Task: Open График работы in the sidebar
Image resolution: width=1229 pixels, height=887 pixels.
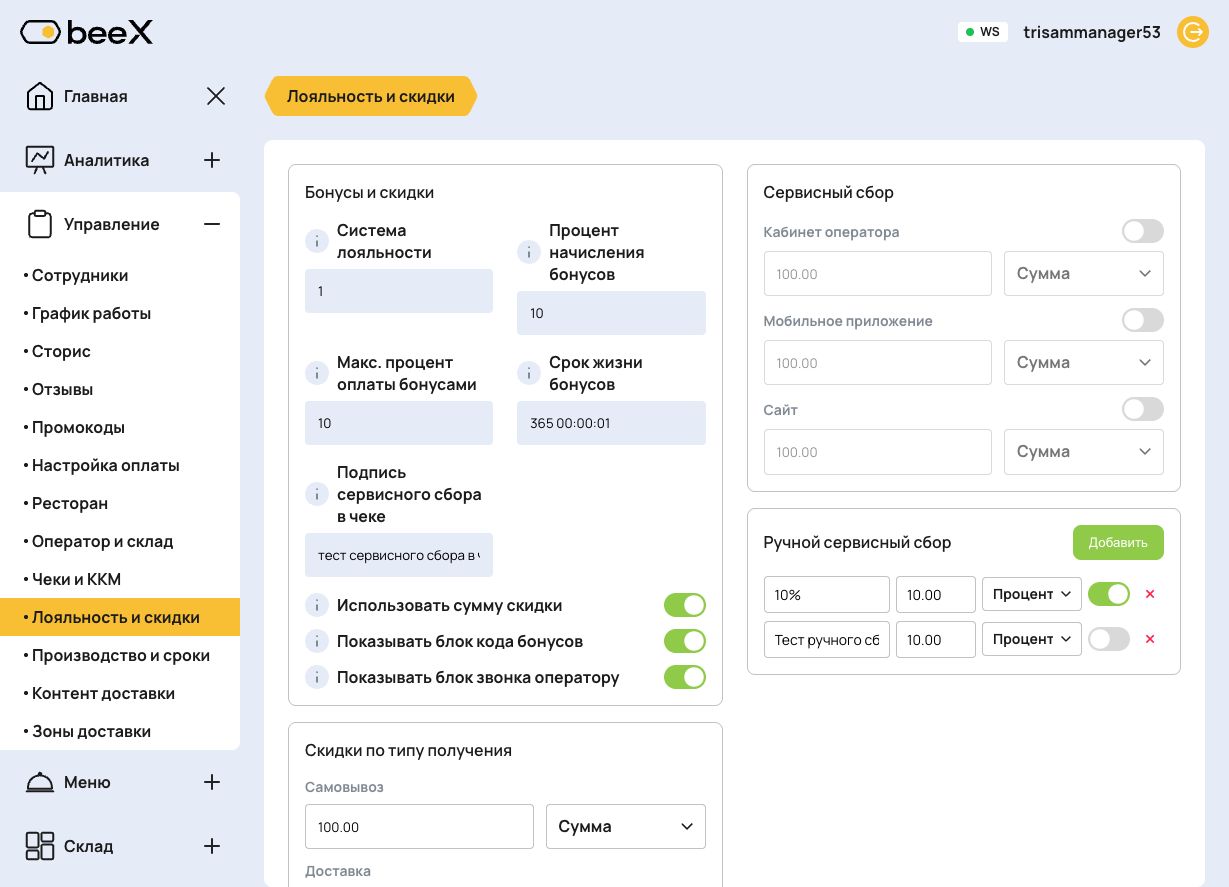Action: point(120,313)
